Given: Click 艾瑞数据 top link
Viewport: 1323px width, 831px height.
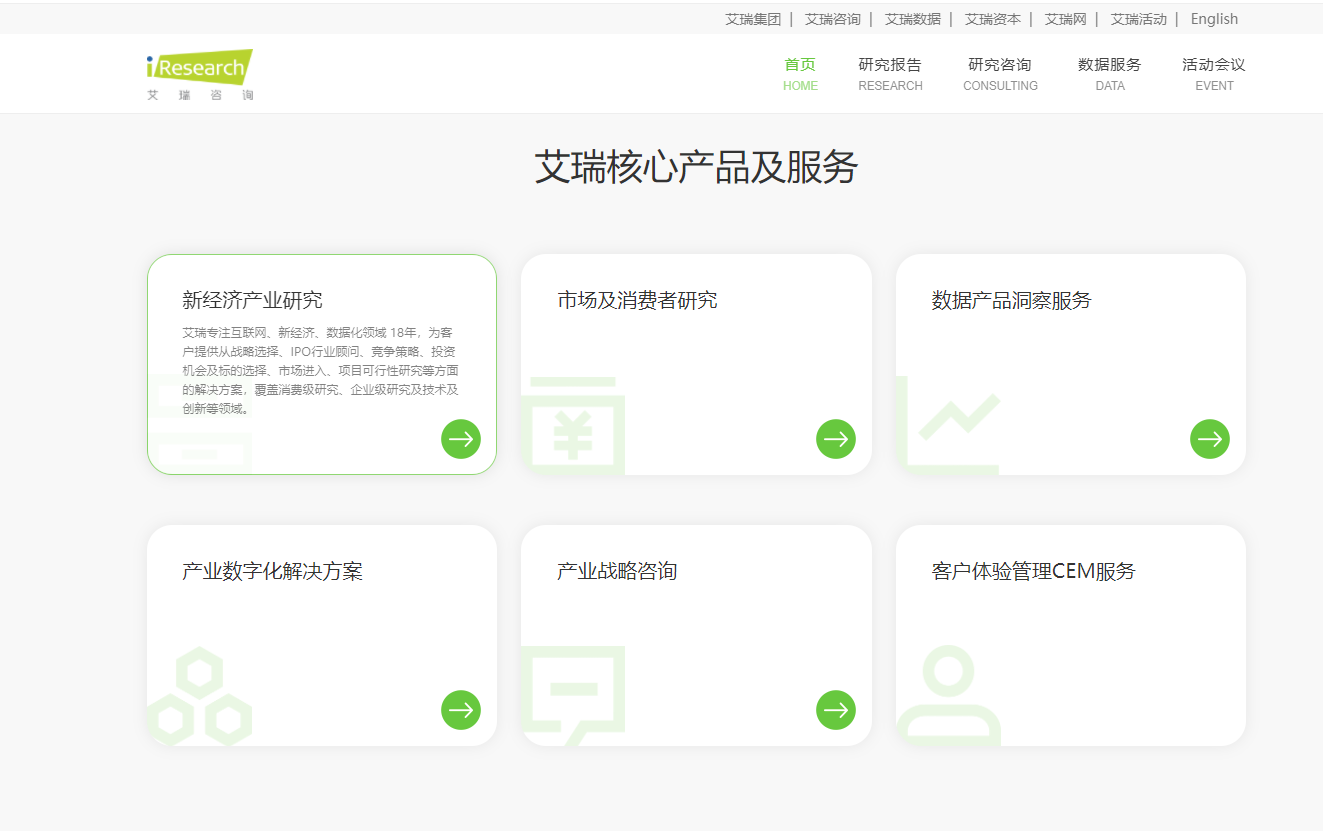Looking at the screenshot, I should [x=913, y=19].
